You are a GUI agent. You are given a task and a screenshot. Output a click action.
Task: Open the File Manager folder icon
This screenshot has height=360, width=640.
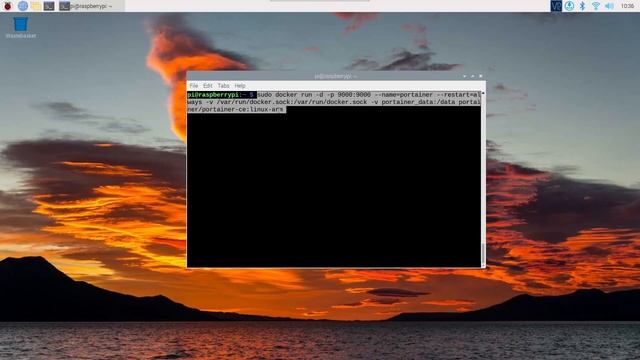pos(36,6)
